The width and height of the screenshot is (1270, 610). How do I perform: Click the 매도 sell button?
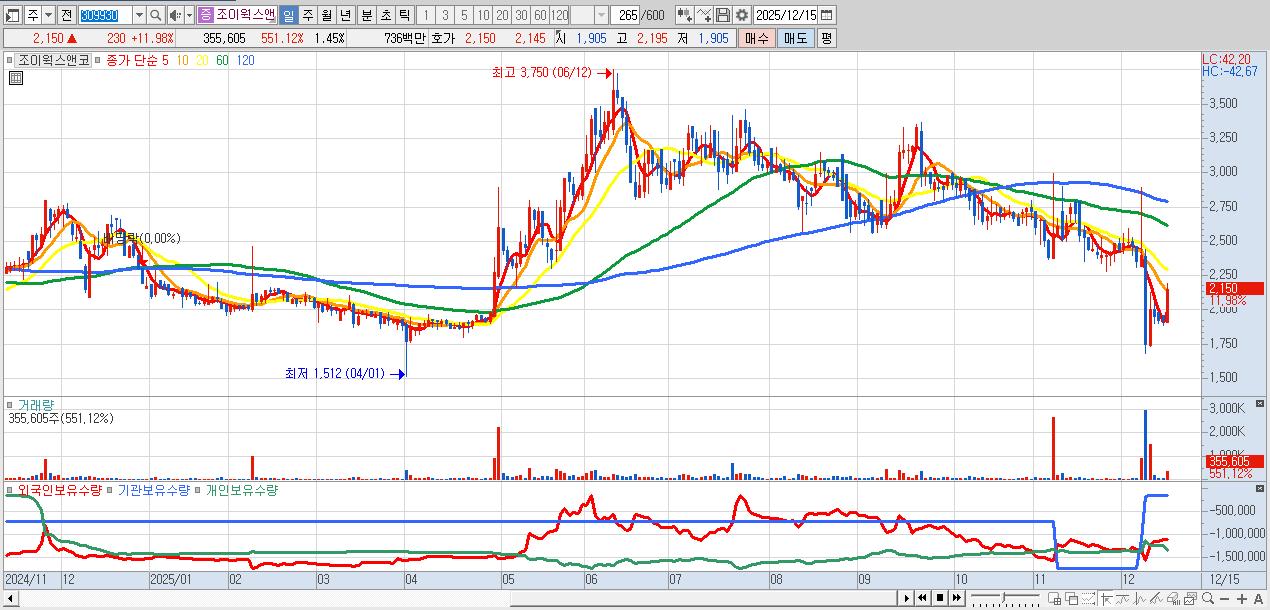(795, 38)
